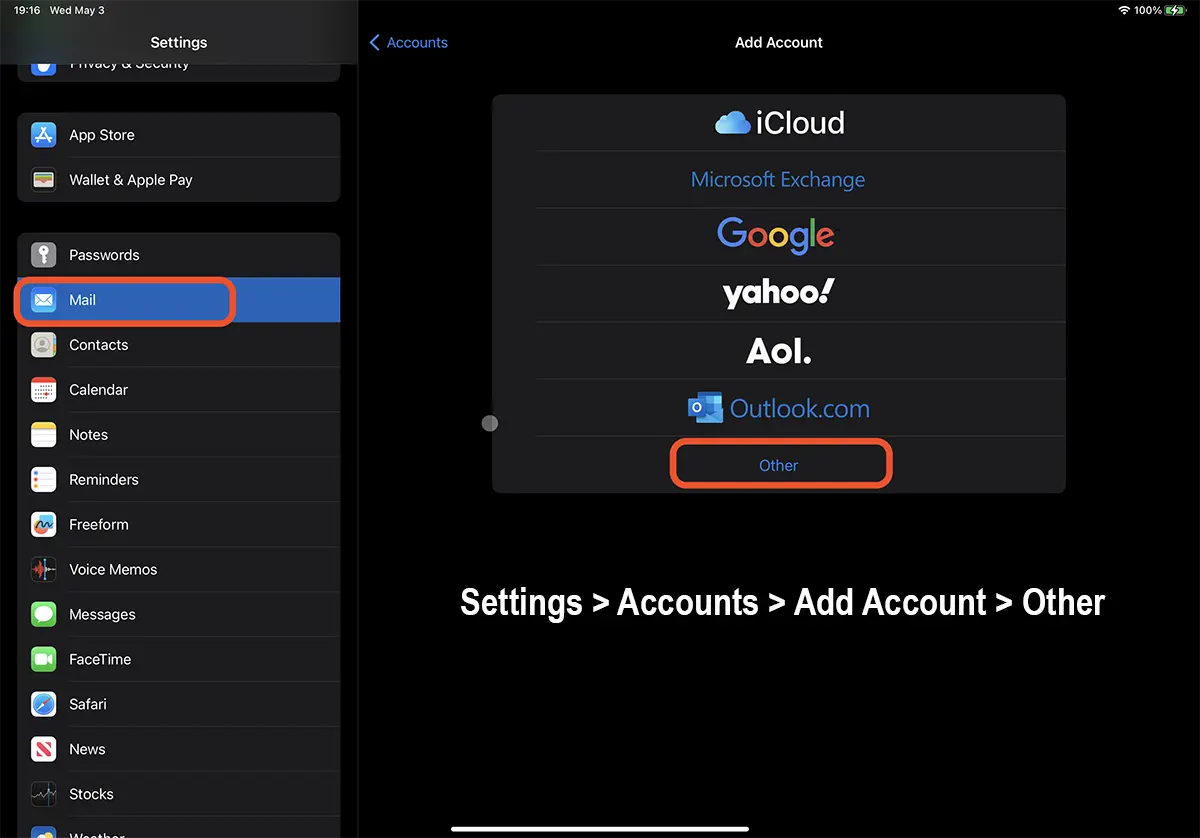Screen dimensions: 1200x838
Task: Tap the 100% battery percentage
Action: coord(1148,10)
